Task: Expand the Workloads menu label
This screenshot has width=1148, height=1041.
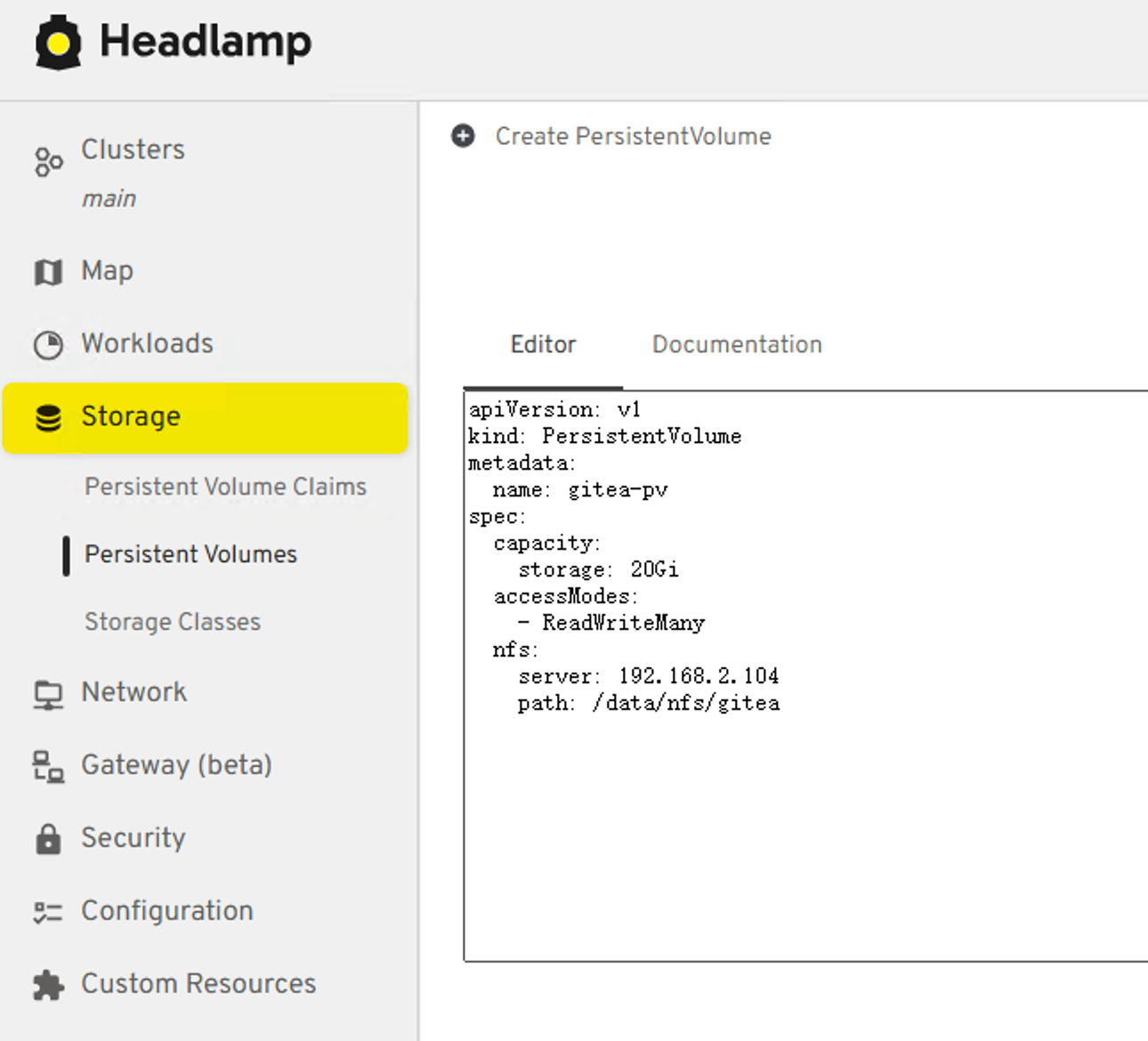Action: click(x=147, y=343)
